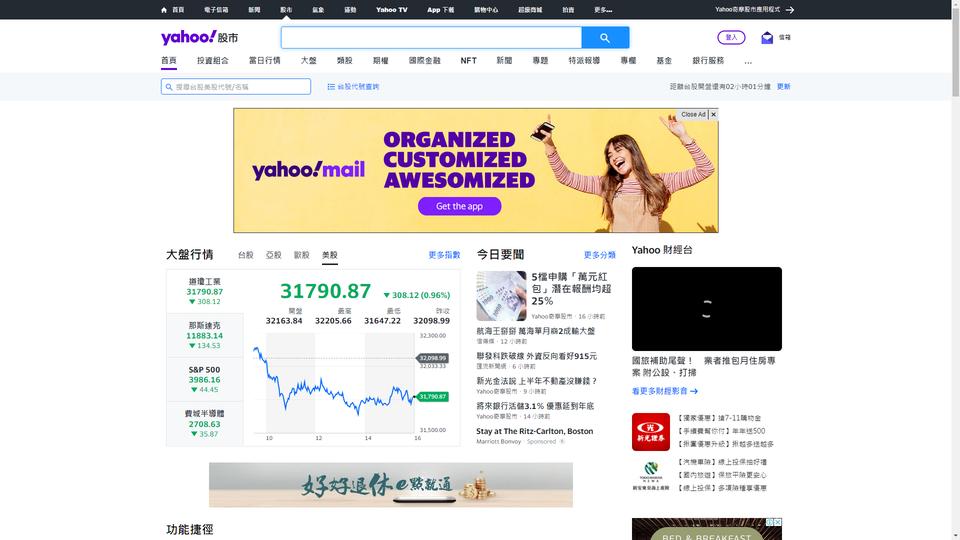Click 更多分類 link

click(599, 255)
